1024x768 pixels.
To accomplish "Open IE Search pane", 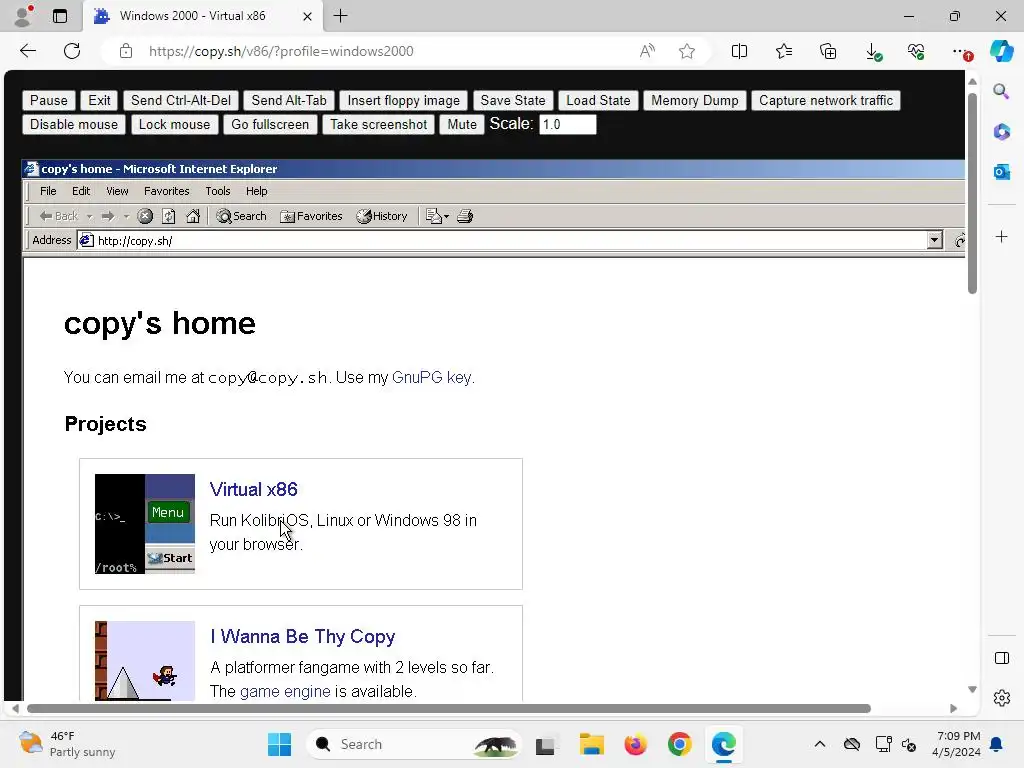I will (x=242, y=216).
